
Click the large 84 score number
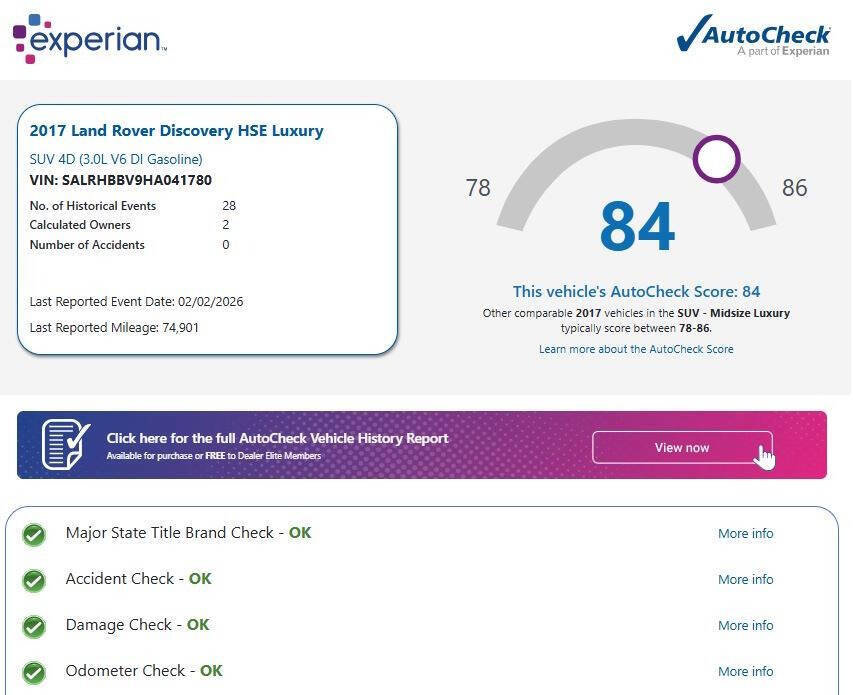tap(637, 227)
